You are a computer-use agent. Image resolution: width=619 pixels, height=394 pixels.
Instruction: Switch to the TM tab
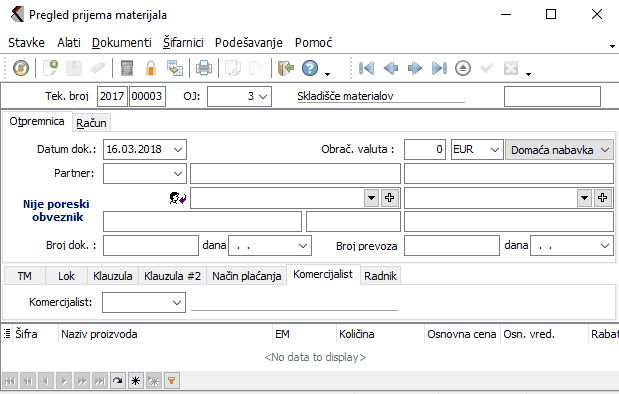coord(24,276)
